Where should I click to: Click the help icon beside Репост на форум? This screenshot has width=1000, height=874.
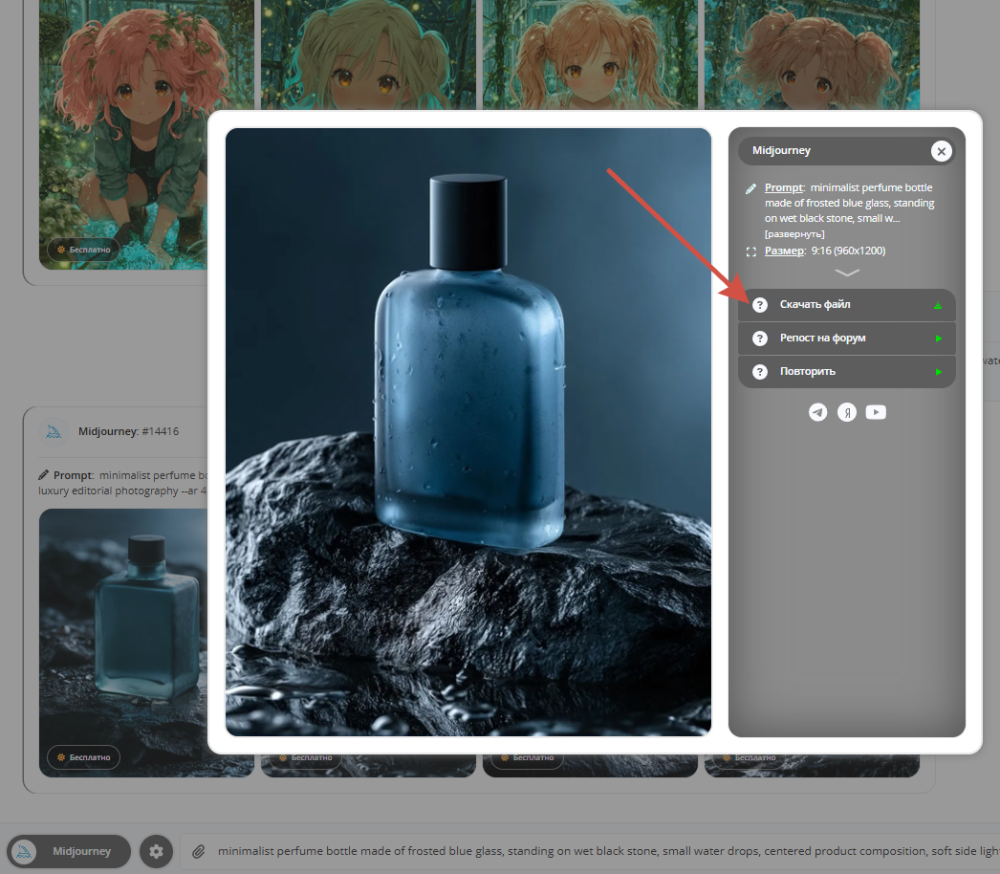point(760,338)
